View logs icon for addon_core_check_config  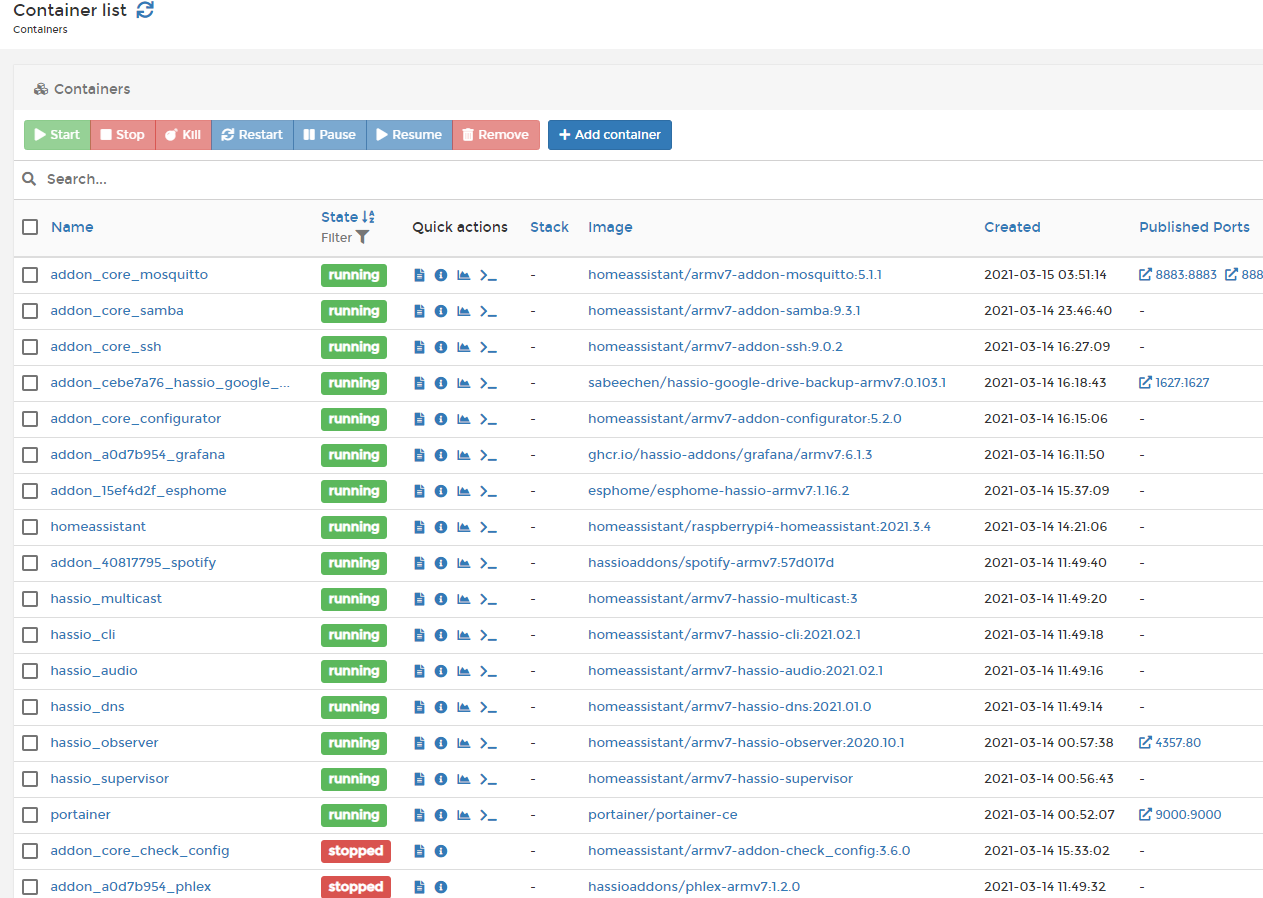(419, 851)
